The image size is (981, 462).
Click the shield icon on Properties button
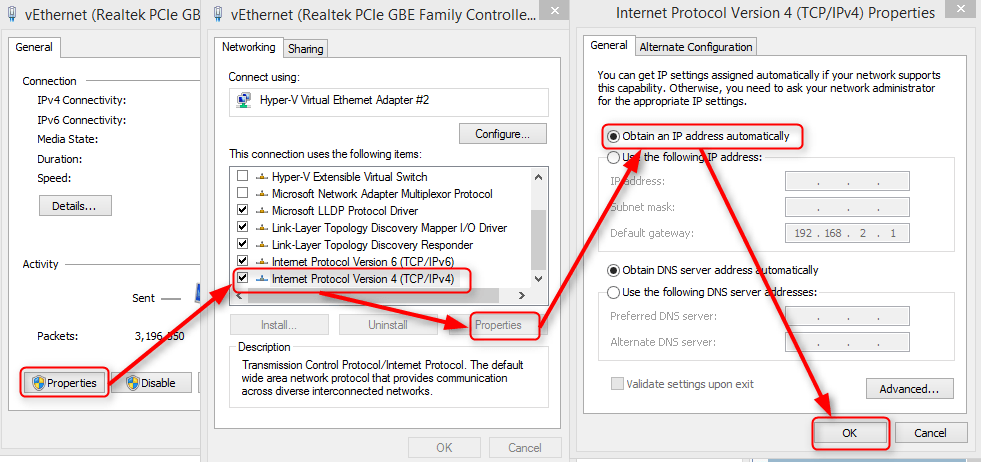38,383
